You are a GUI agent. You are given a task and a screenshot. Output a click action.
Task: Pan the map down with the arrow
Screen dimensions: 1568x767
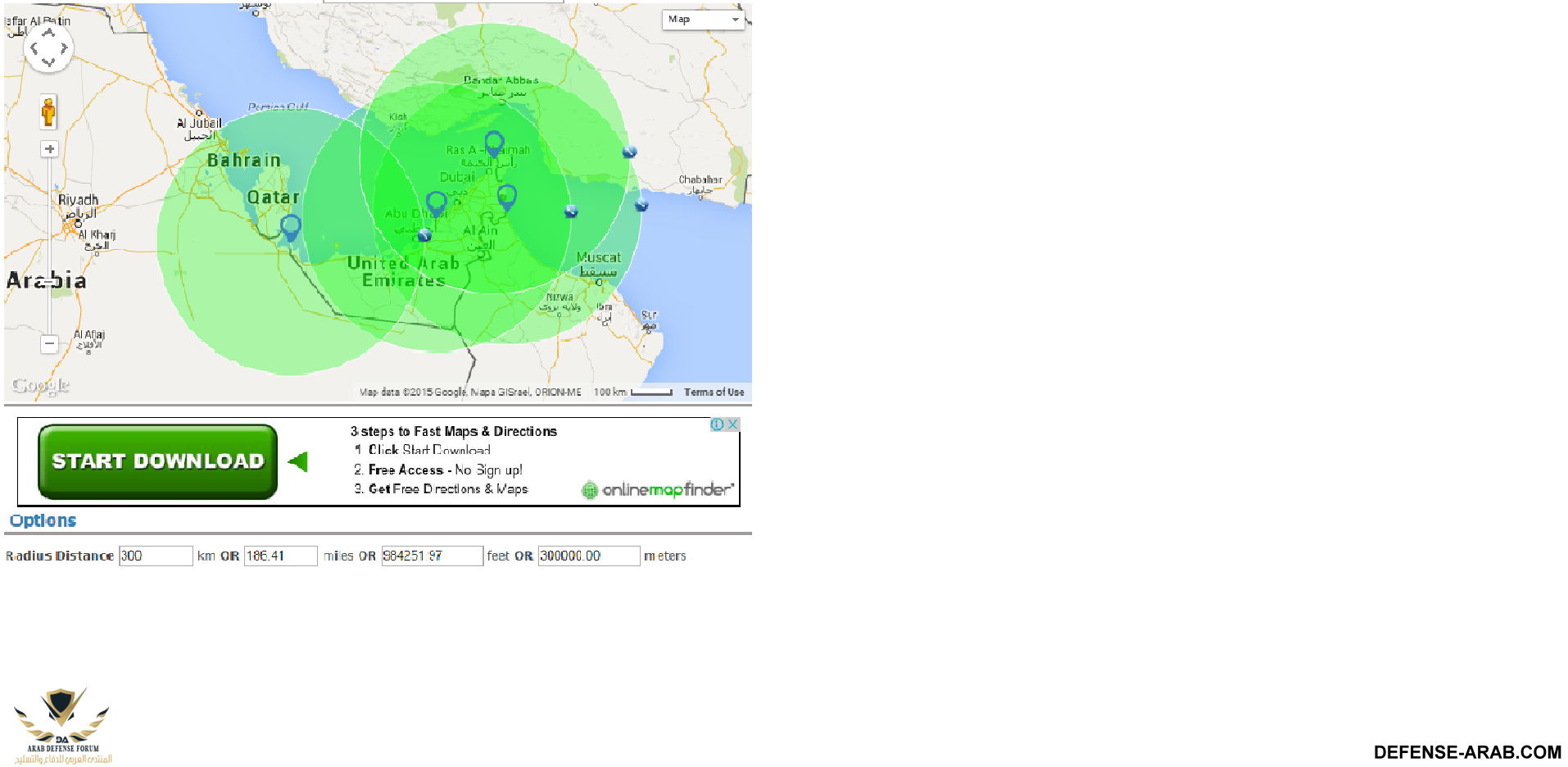pos(48,63)
